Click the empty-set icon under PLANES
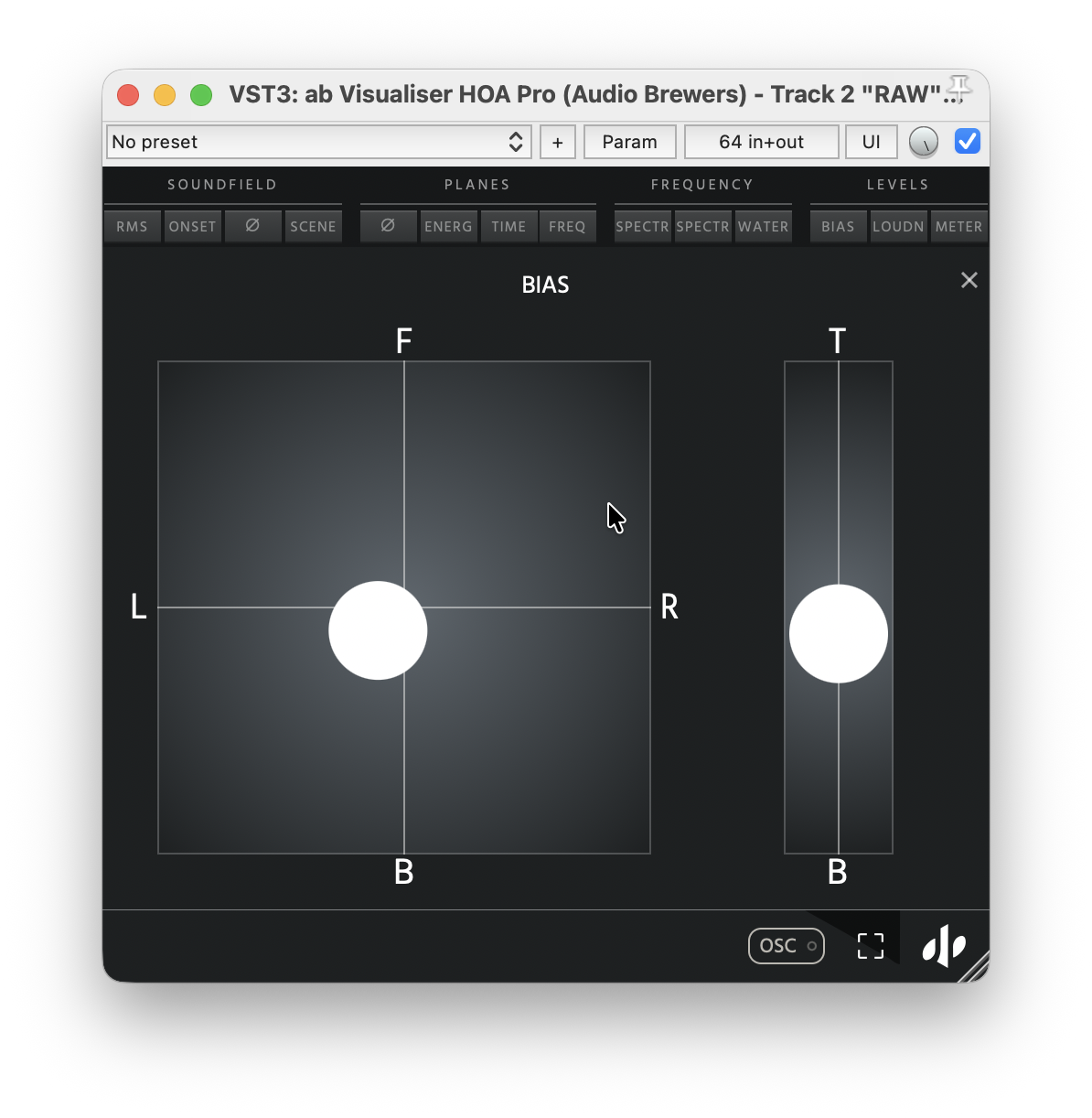The width and height of the screenshot is (1092, 1118). [x=389, y=226]
